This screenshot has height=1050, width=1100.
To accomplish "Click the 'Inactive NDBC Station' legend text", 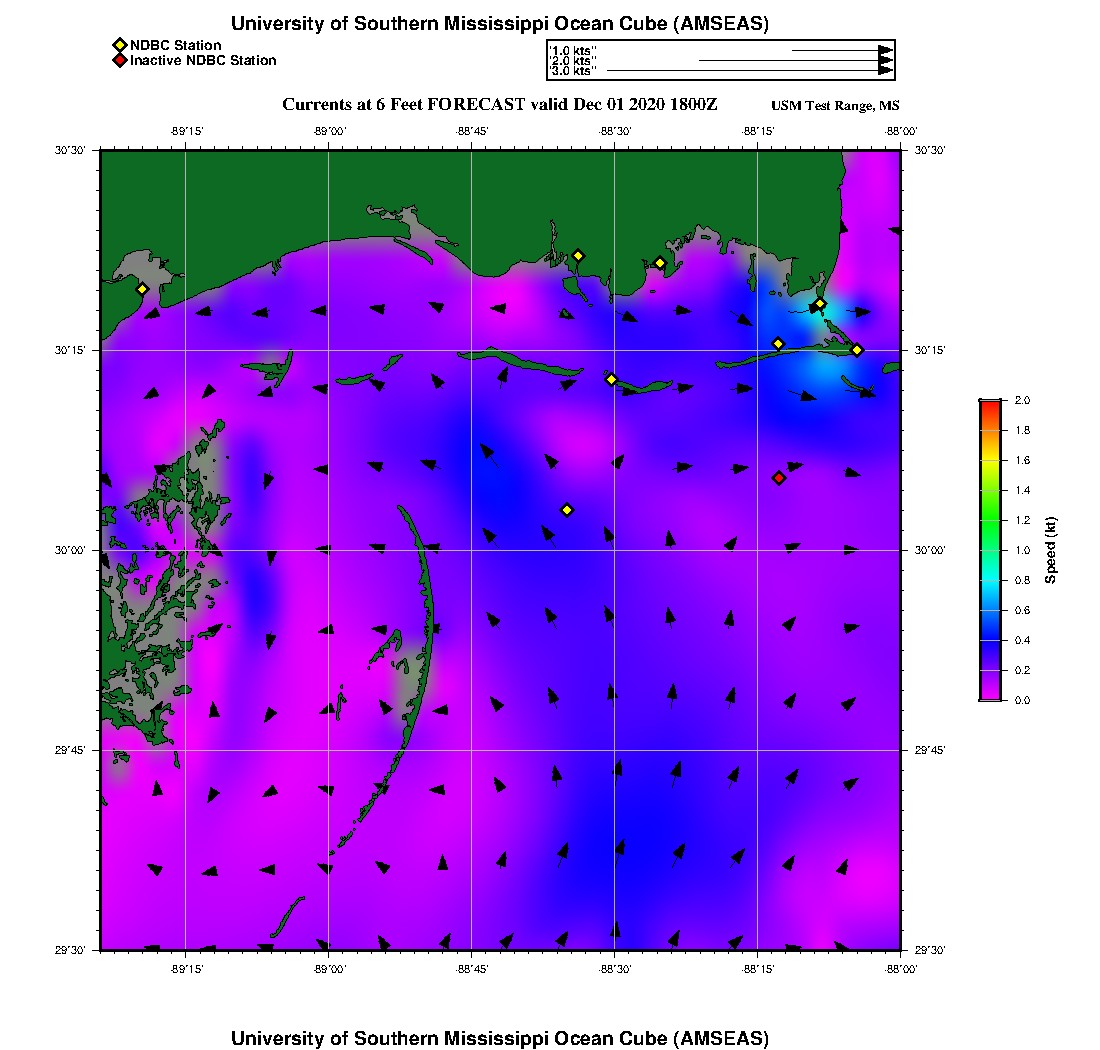I will [203, 61].
